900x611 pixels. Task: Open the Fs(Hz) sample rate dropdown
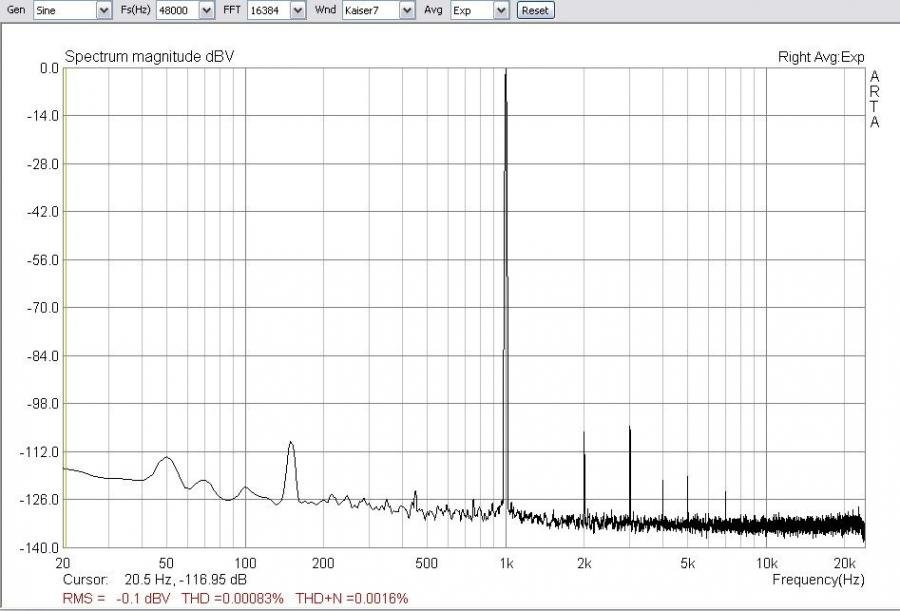[185, 10]
